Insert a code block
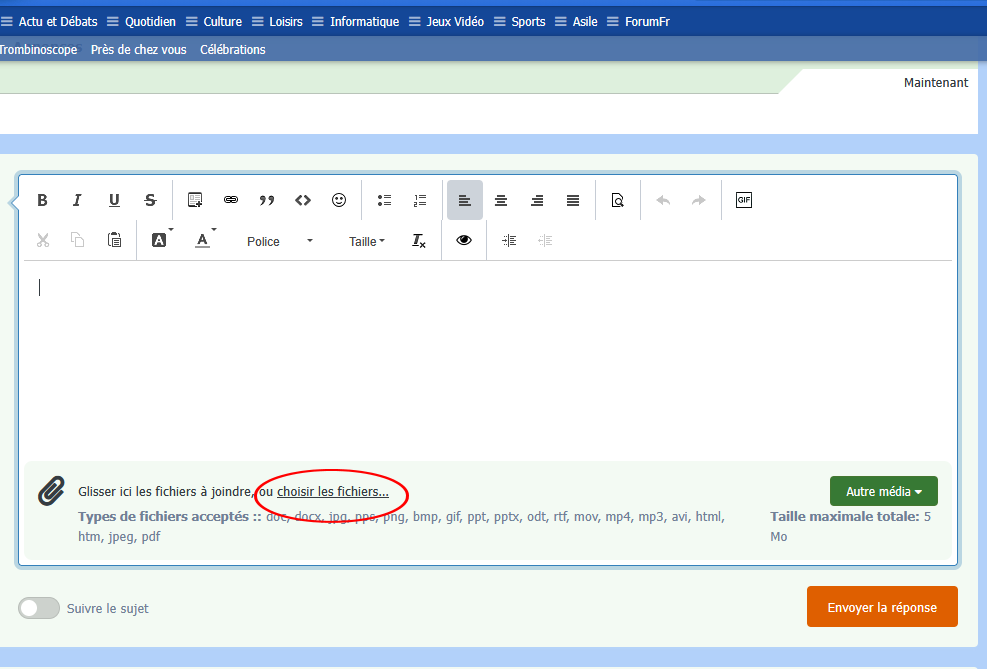This screenshot has height=669, width=987. 303,200
